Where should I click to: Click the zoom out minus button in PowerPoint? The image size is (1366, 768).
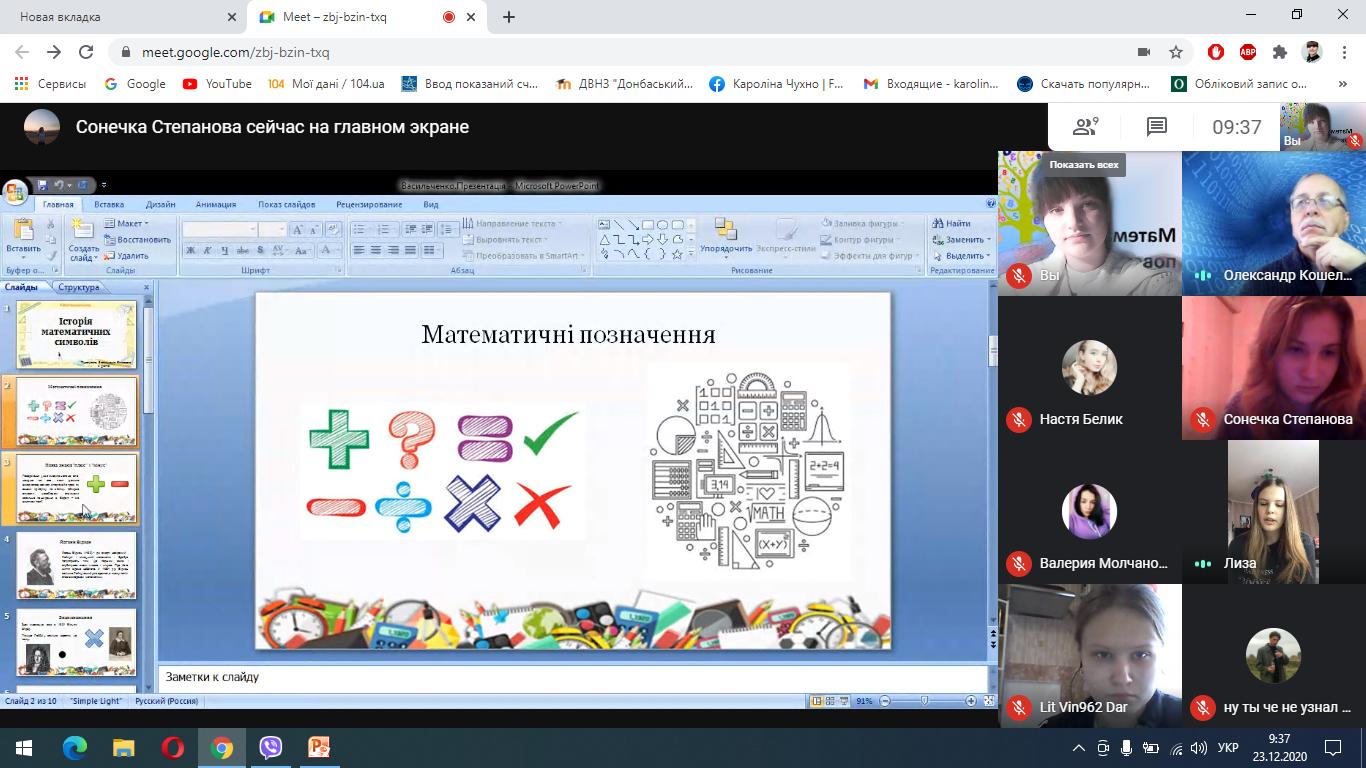point(884,701)
